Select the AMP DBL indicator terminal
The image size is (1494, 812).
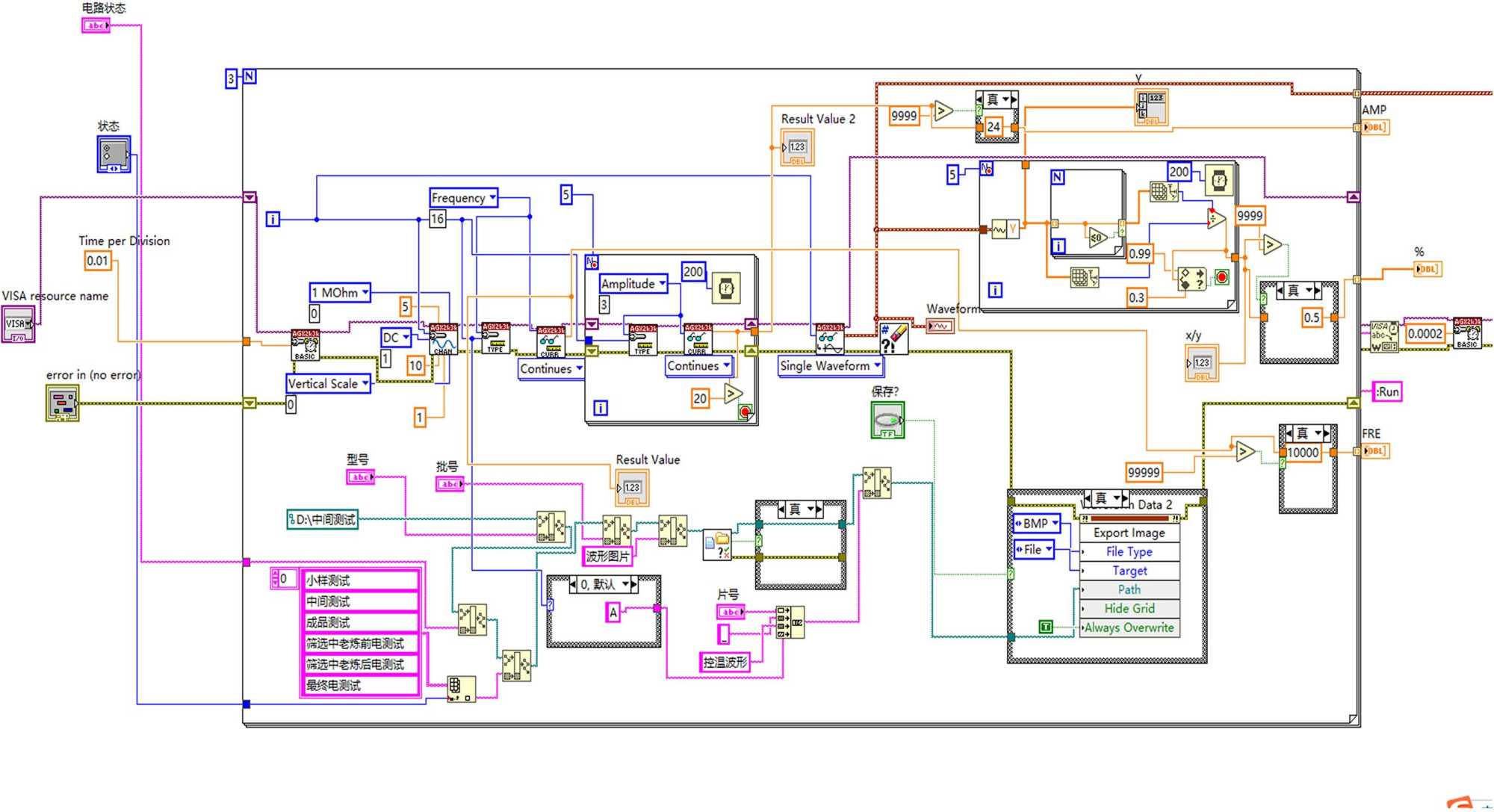click(x=1375, y=128)
